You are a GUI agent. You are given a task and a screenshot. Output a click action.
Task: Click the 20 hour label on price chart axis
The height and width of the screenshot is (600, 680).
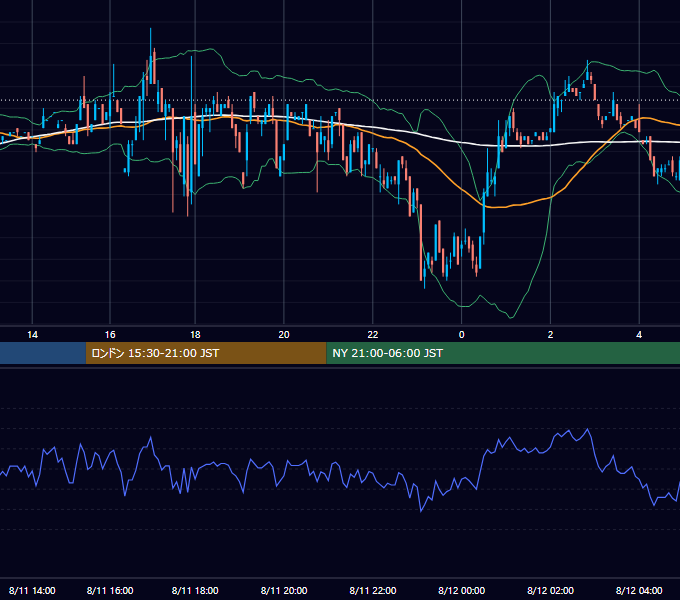click(x=284, y=335)
